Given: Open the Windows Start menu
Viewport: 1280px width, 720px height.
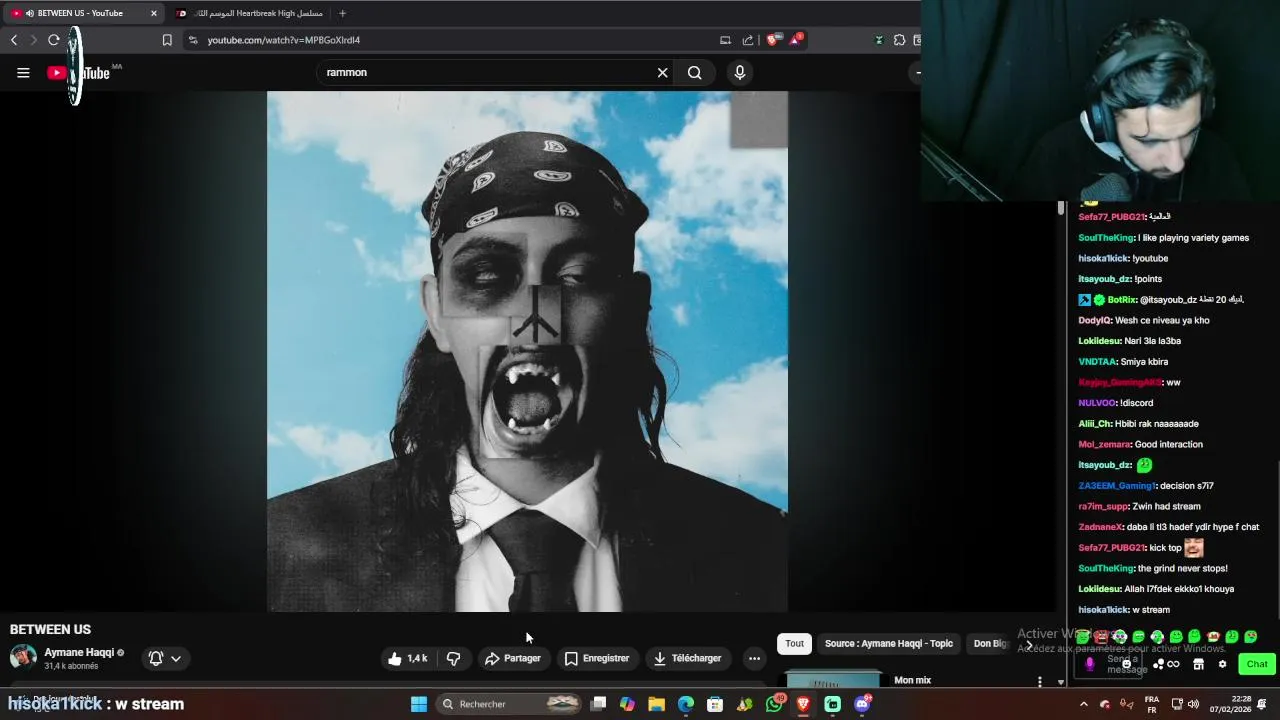Looking at the screenshot, I should 419,704.
